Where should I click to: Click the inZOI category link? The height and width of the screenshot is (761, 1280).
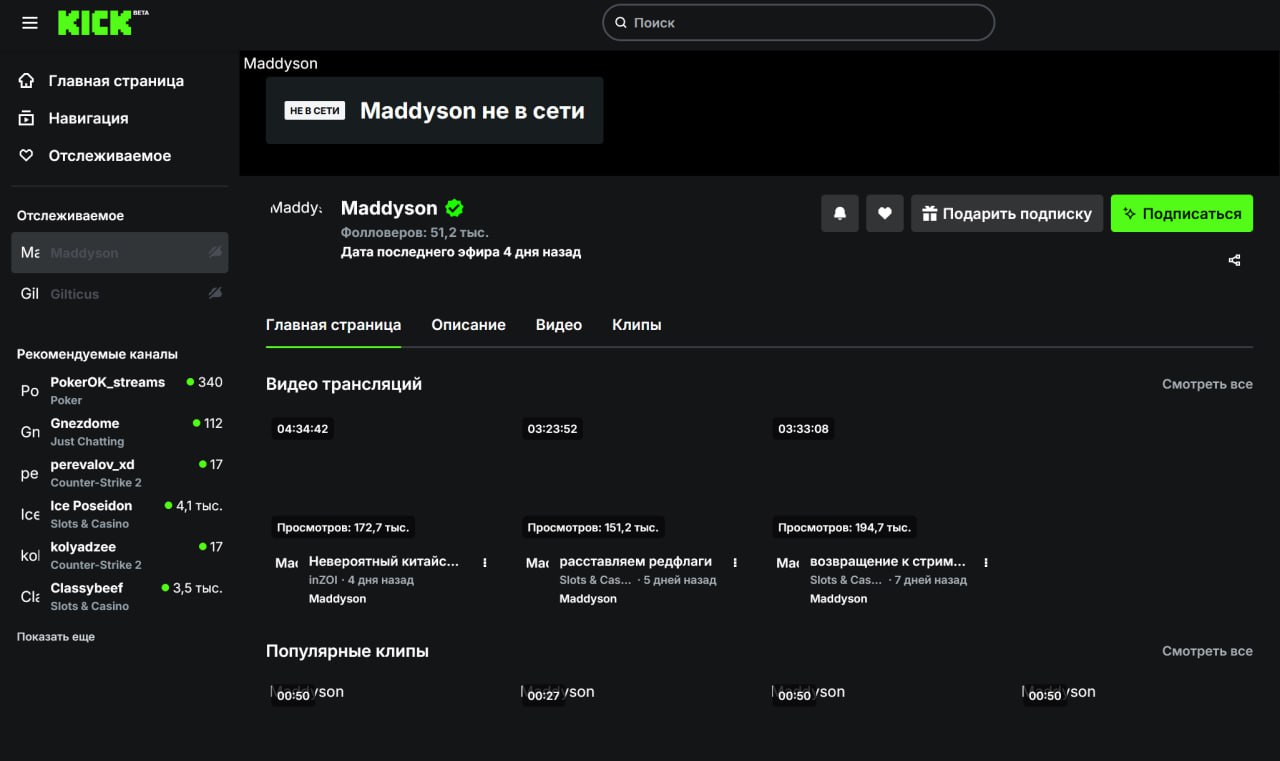[323, 580]
